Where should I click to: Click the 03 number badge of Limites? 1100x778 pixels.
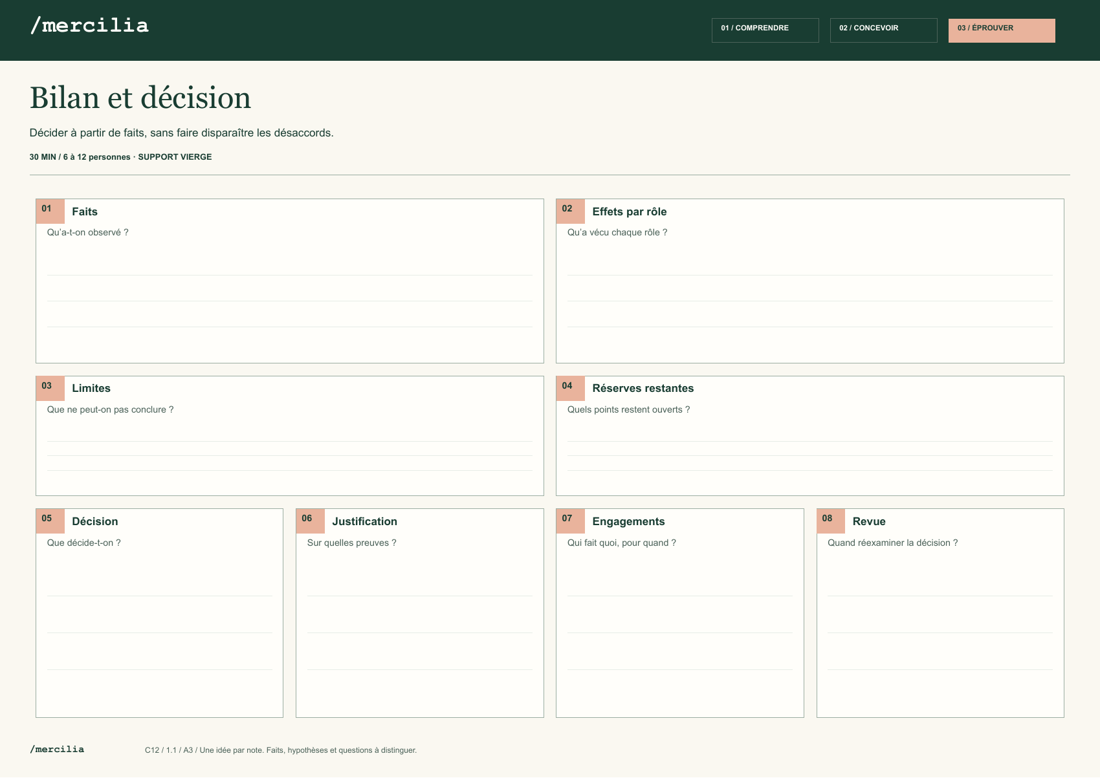pos(50,388)
